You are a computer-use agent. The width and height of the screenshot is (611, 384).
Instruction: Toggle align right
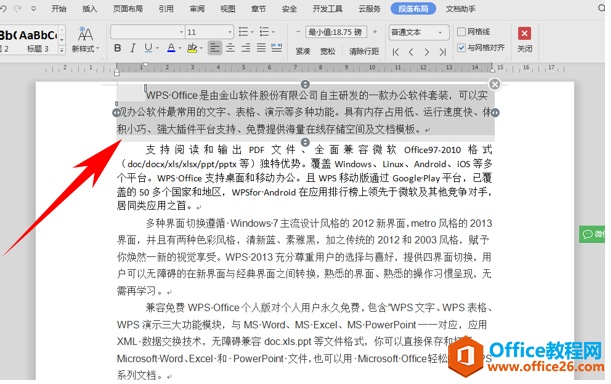(245, 48)
